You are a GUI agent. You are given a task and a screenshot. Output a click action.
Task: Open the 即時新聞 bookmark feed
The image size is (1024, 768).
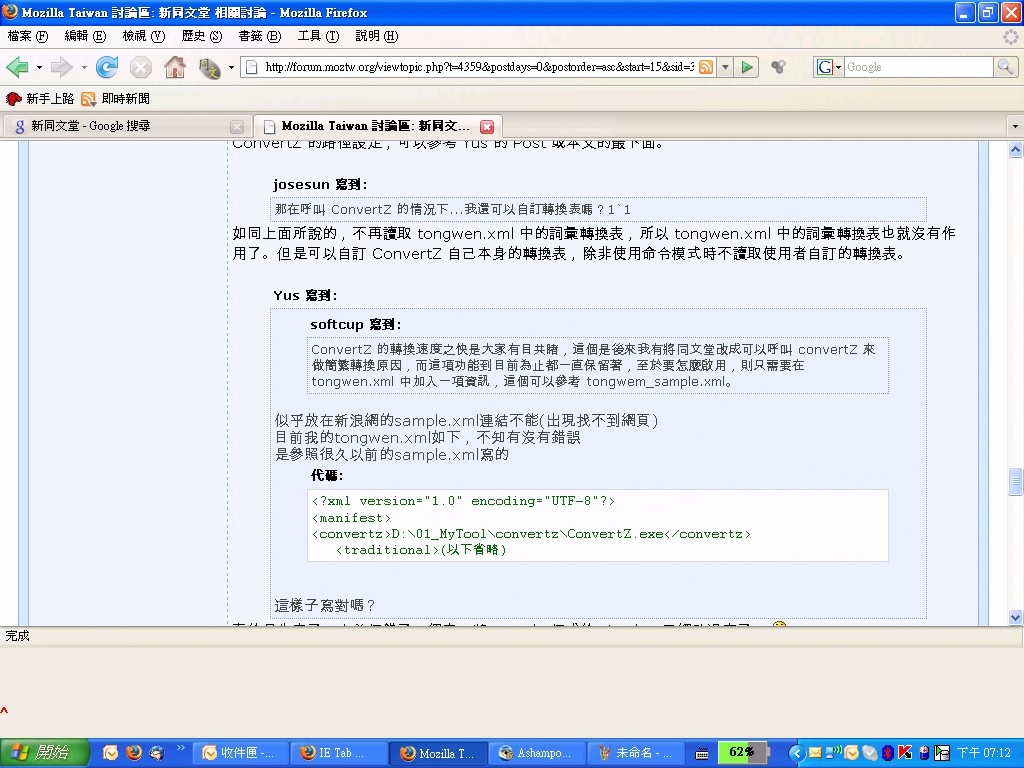point(115,99)
